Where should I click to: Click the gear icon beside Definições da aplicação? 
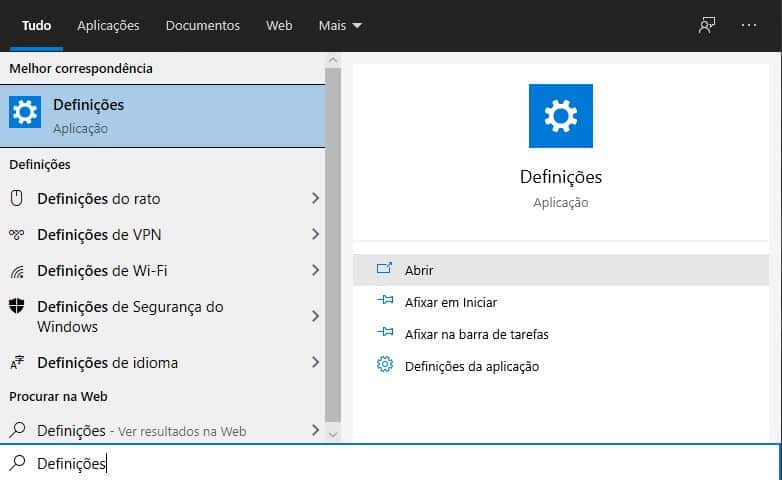tap(385, 365)
